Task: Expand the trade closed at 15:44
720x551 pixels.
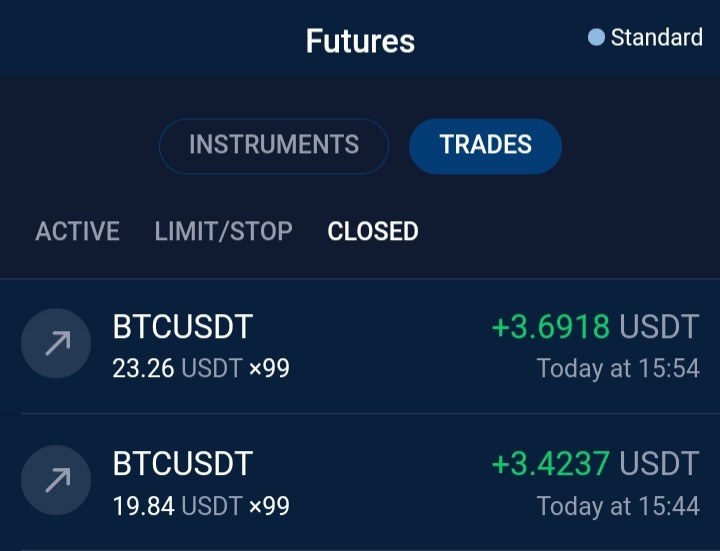Action: [x=360, y=482]
